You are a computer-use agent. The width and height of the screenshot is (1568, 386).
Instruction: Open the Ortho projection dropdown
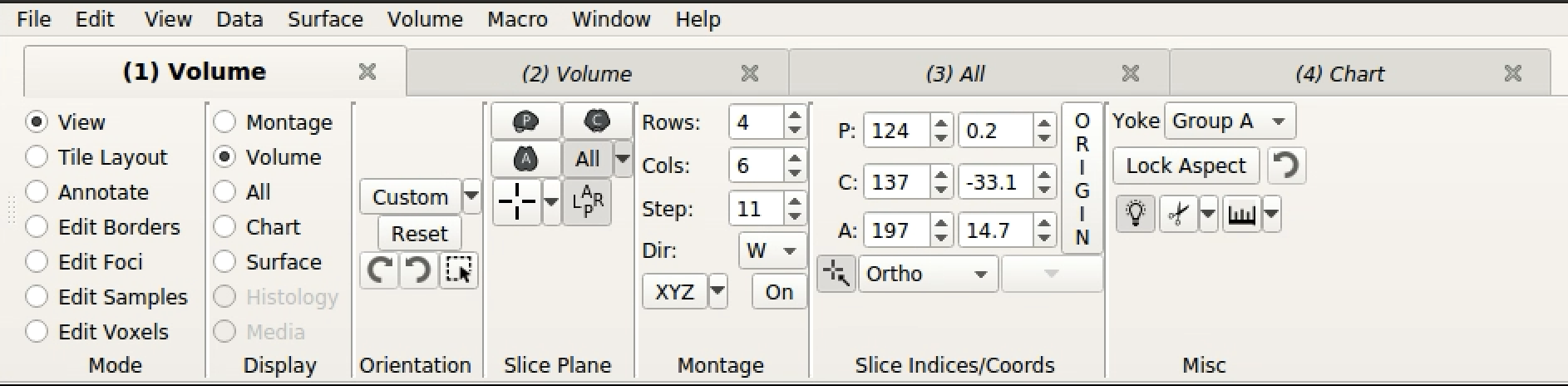pyautogui.click(x=927, y=274)
